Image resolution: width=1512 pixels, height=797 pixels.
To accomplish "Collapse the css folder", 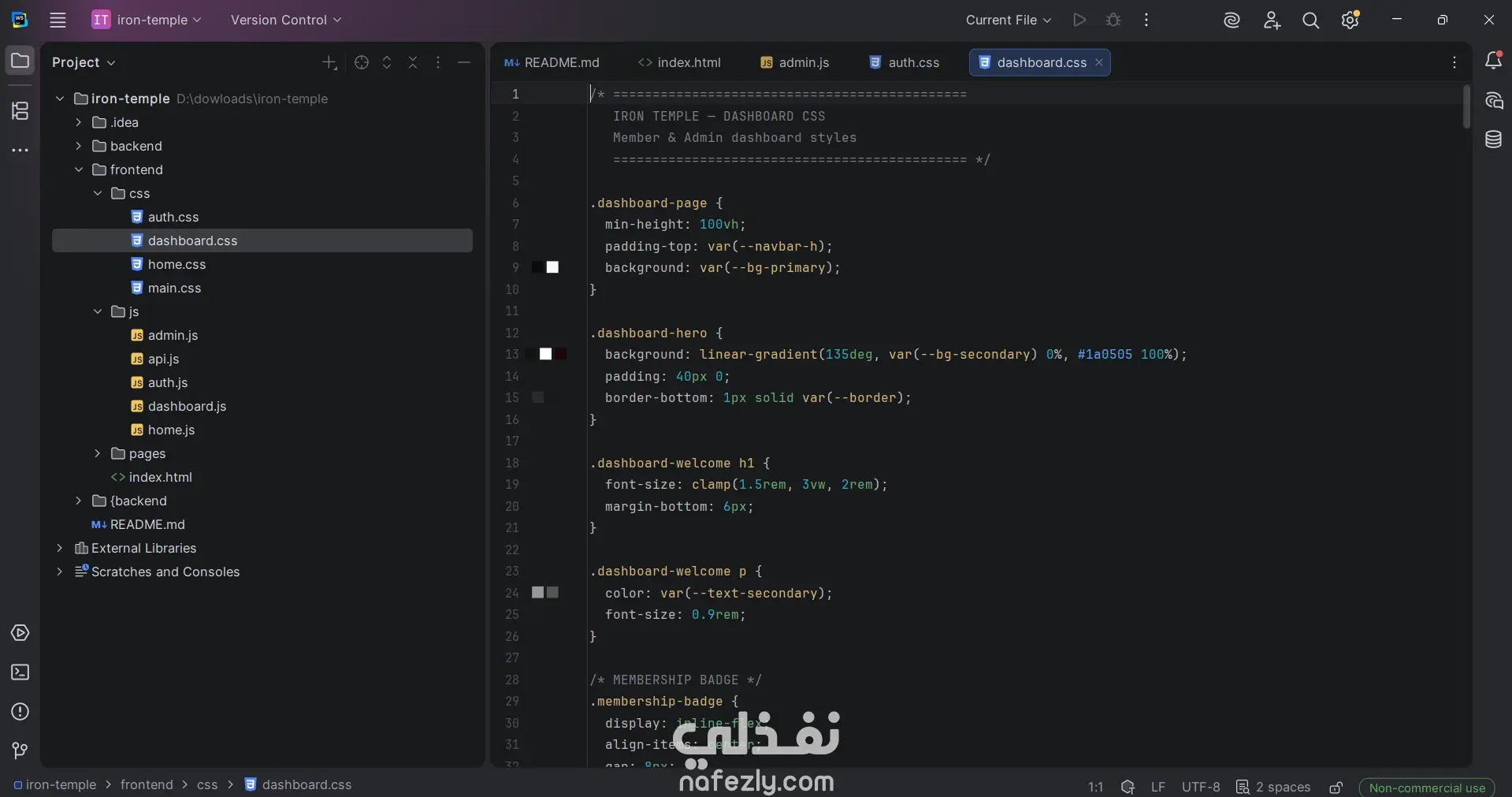I will pyautogui.click(x=97, y=193).
